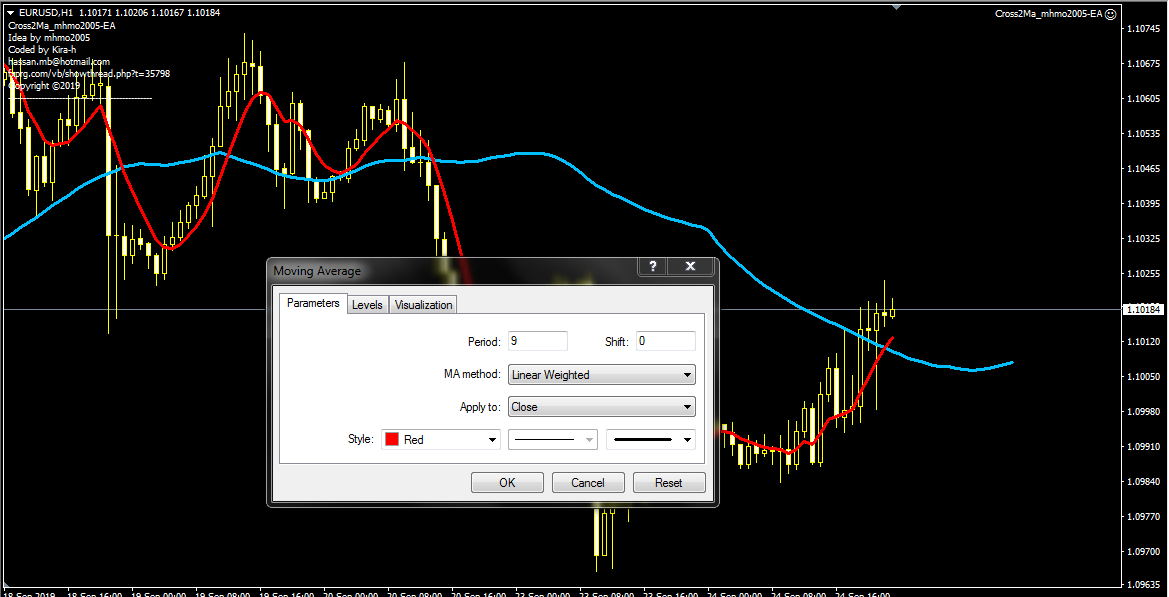
Task: Open the Visualization tab
Action: [423, 305]
